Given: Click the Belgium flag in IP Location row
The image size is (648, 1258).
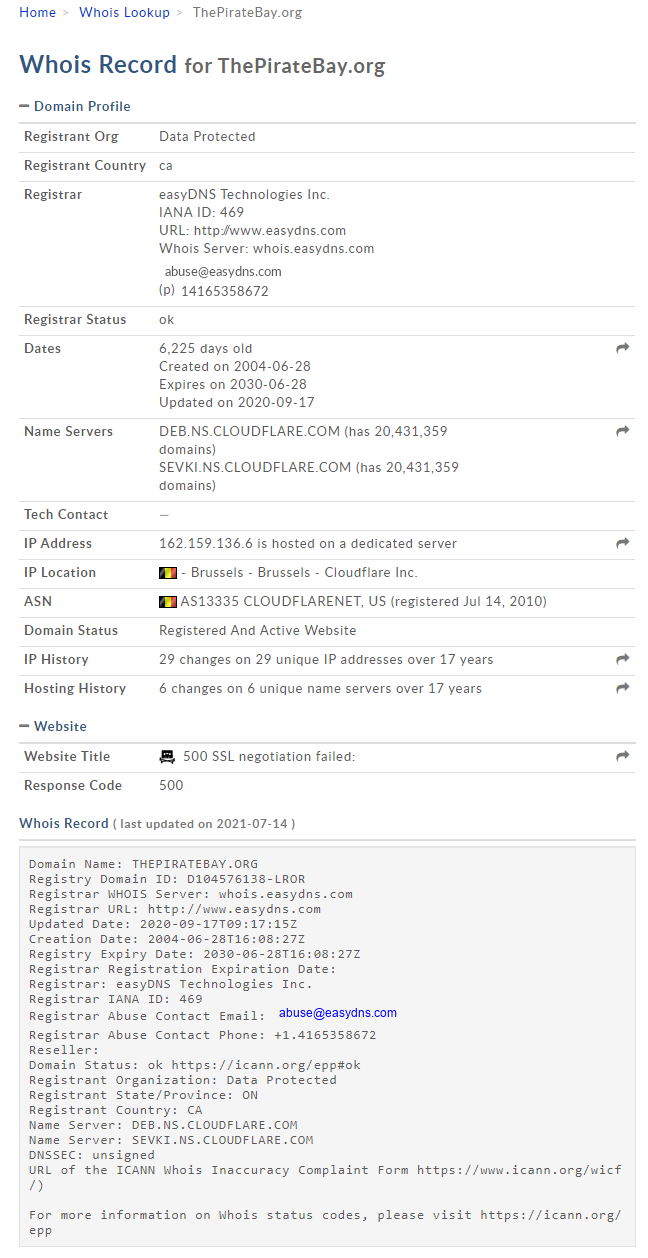Looking at the screenshot, I should [168, 573].
